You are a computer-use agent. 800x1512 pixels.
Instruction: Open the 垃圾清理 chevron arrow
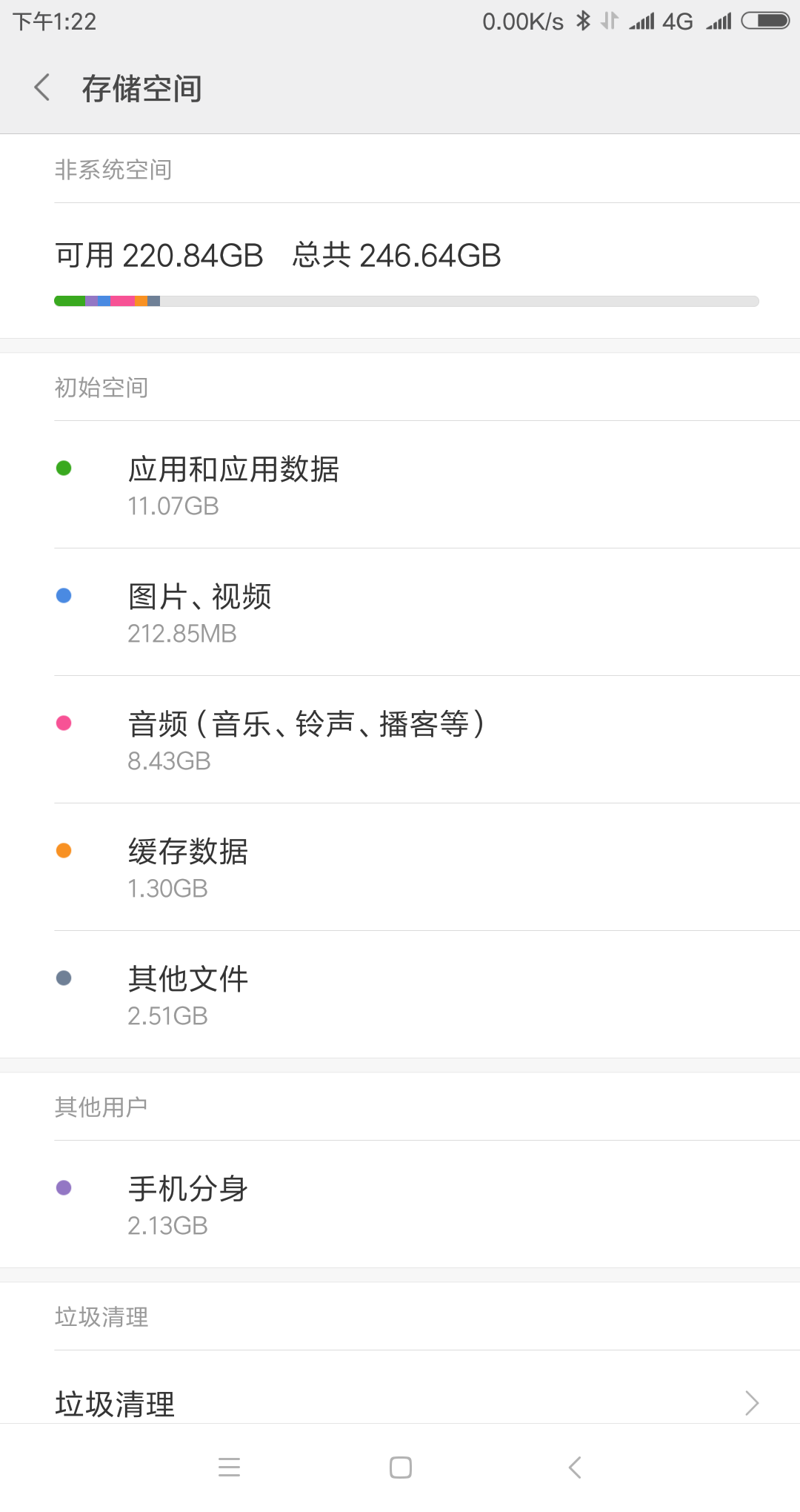tap(752, 1402)
